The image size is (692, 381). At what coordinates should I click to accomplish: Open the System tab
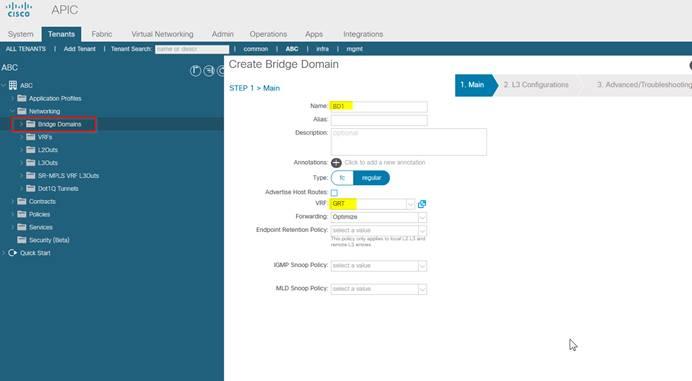click(x=20, y=34)
